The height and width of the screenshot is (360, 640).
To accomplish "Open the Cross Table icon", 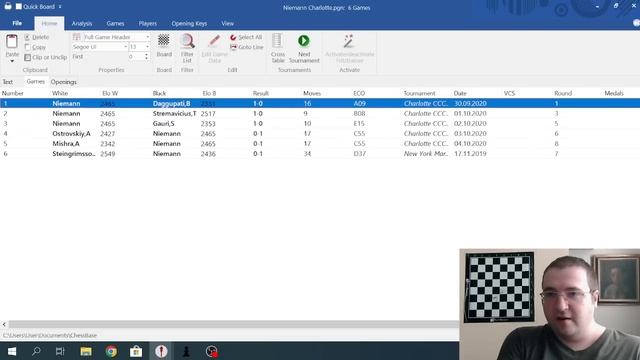I will pos(277,41).
